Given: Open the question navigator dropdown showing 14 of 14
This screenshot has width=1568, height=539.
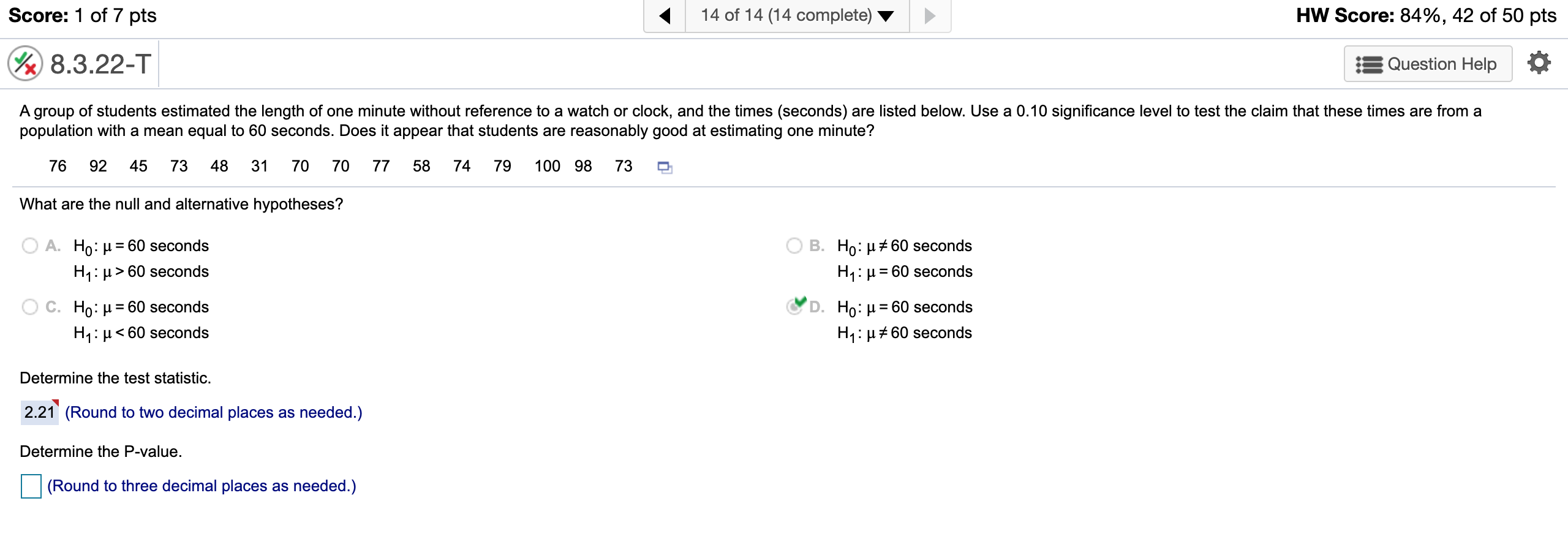Looking at the screenshot, I should pos(795,15).
